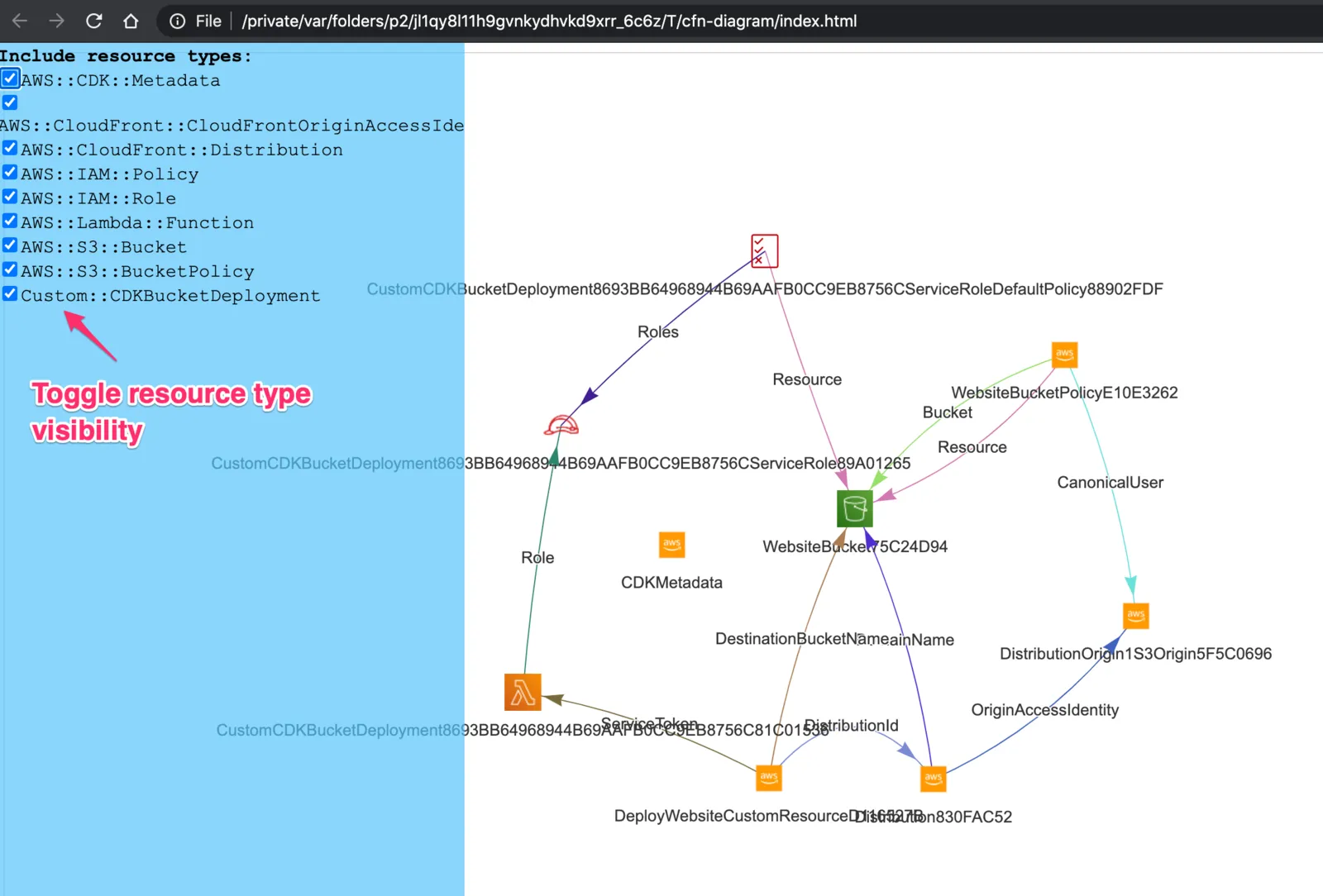Image resolution: width=1323 pixels, height=896 pixels.
Task: Select the DeployWebsiteCustomResource aws node icon
Action: (769, 778)
